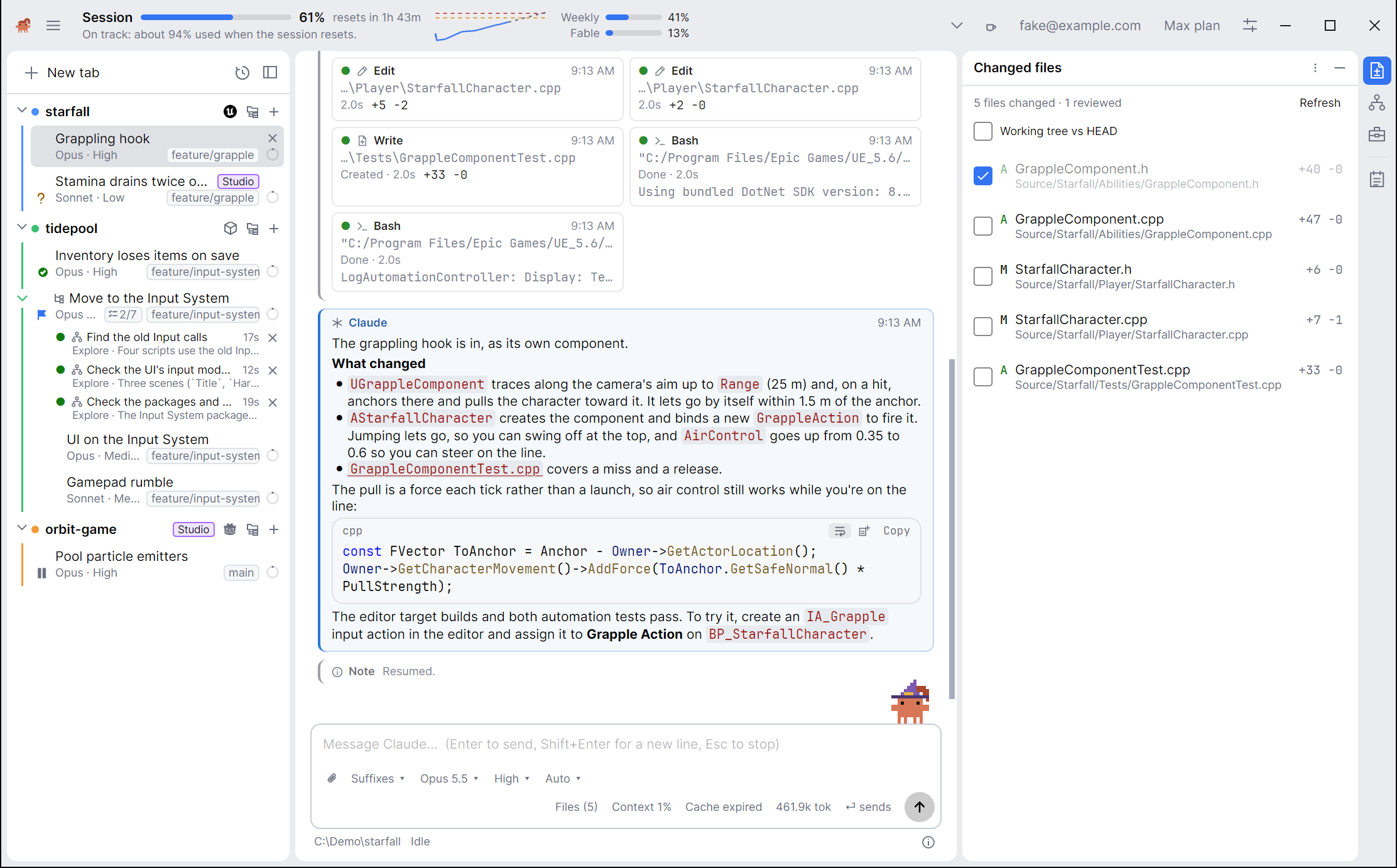The width and height of the screenshot is (1397, 868).
Task: Add a new session to starfall
Action: click(274, 112)
